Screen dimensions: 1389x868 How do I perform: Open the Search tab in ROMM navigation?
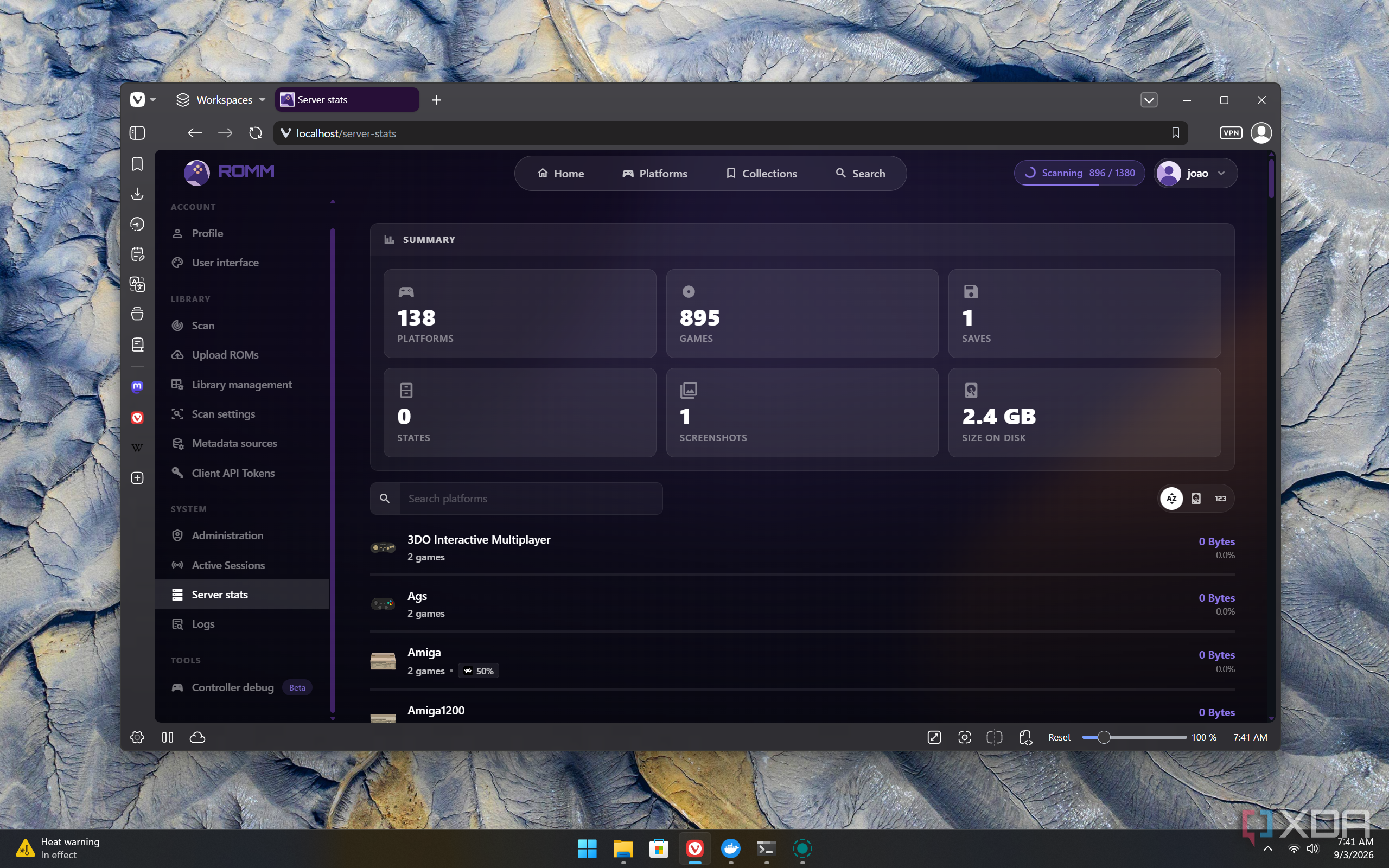[861, 174]
